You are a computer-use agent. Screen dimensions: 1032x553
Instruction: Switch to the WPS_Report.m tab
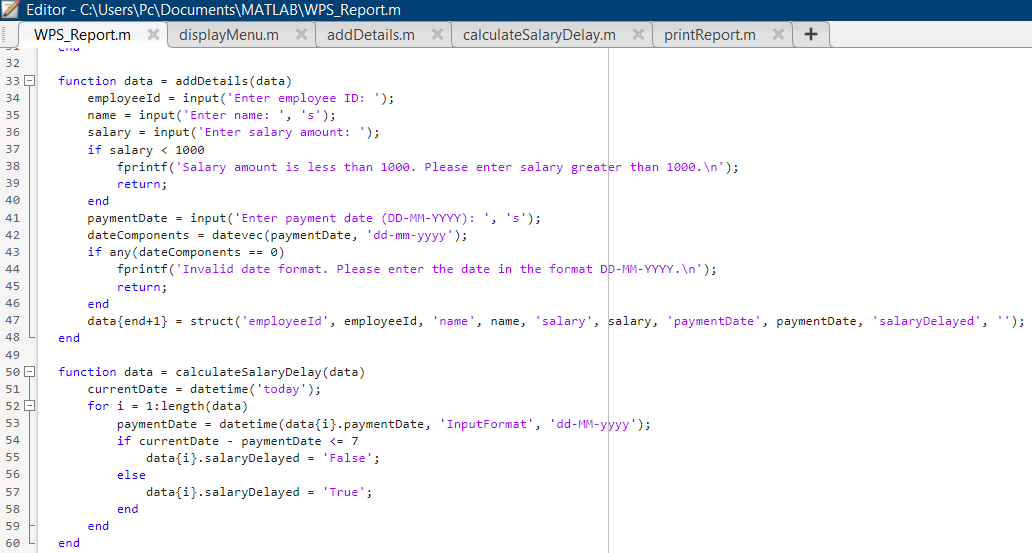[82, 35]
